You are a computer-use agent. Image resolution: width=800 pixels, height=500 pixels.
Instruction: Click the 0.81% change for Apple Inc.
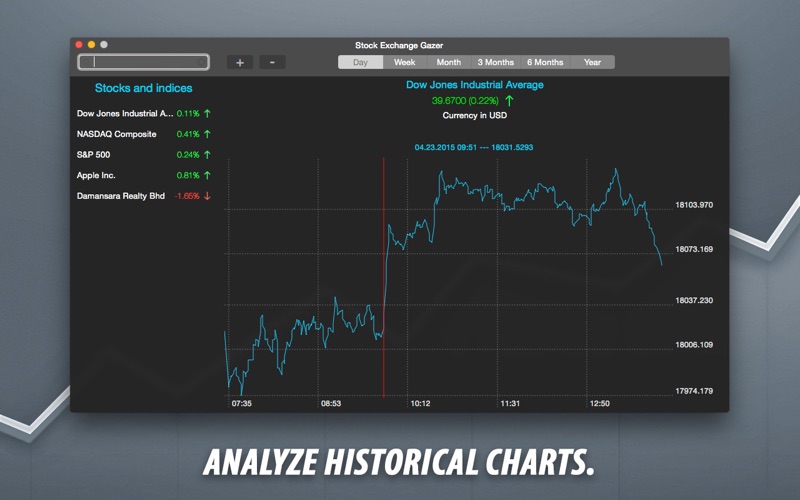188,175
